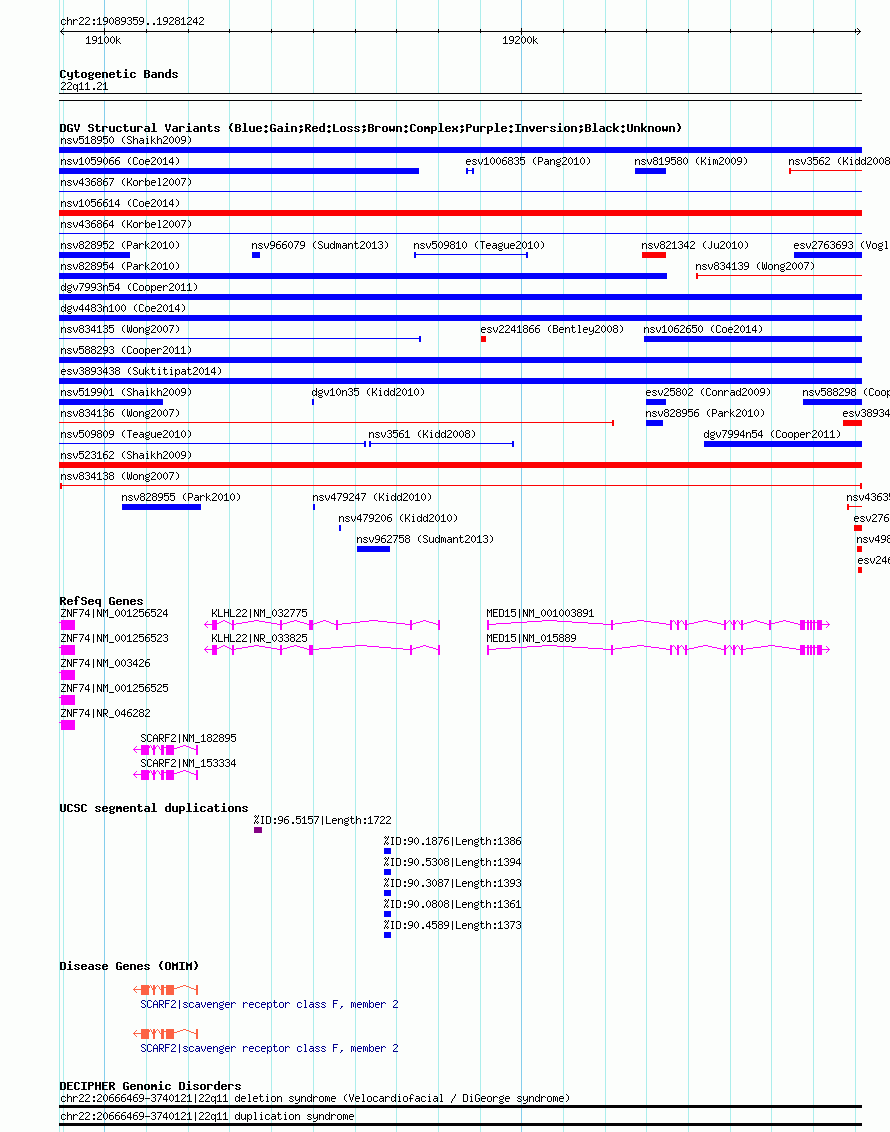The width and height of the screenshot is (890, 1132).
Task: Open variant nsv479247 (Kidd2010)
Action: (372, 496)
